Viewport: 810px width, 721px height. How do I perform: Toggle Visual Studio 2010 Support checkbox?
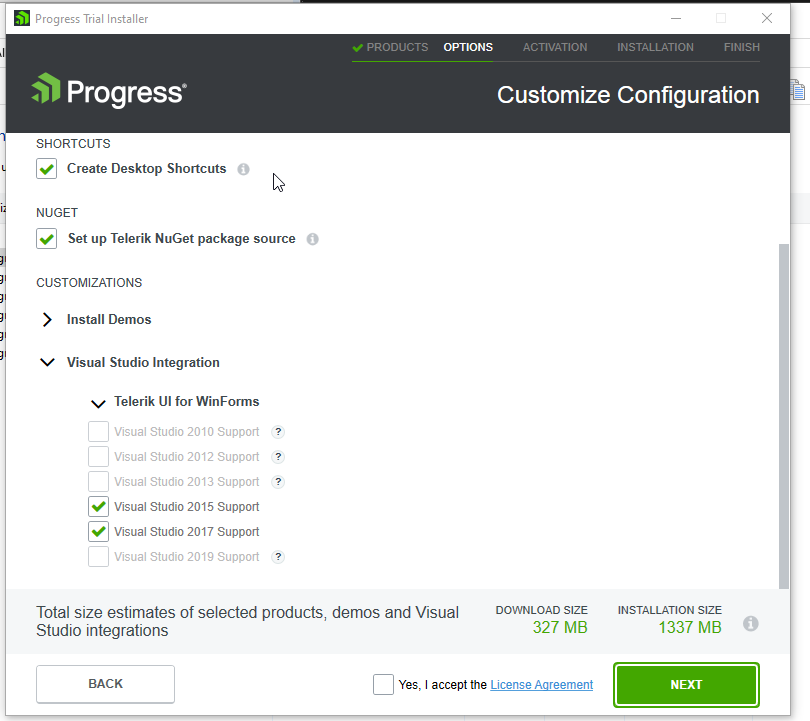click(x=98, y=432)
